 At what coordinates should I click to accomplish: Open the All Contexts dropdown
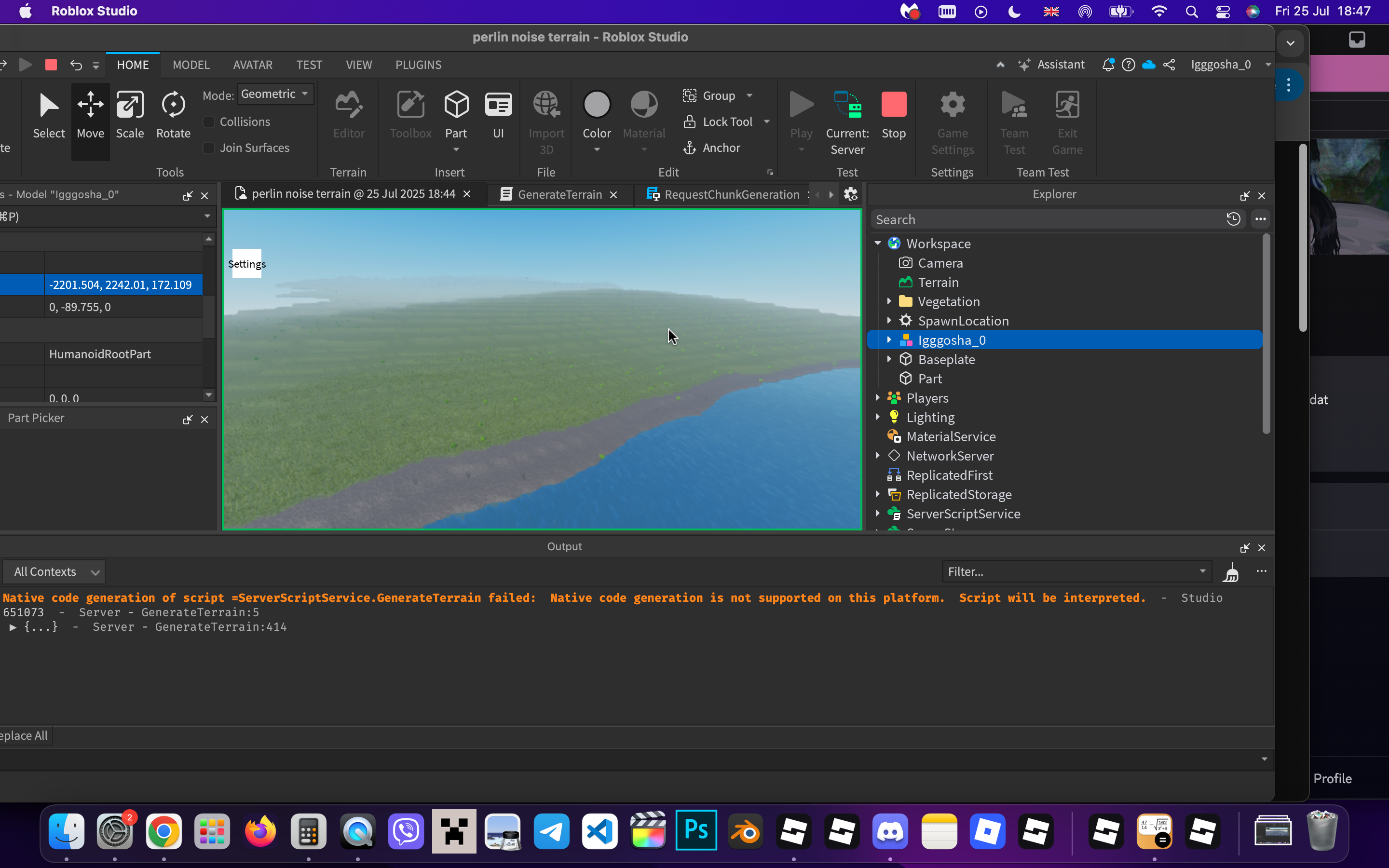(55, 572)
